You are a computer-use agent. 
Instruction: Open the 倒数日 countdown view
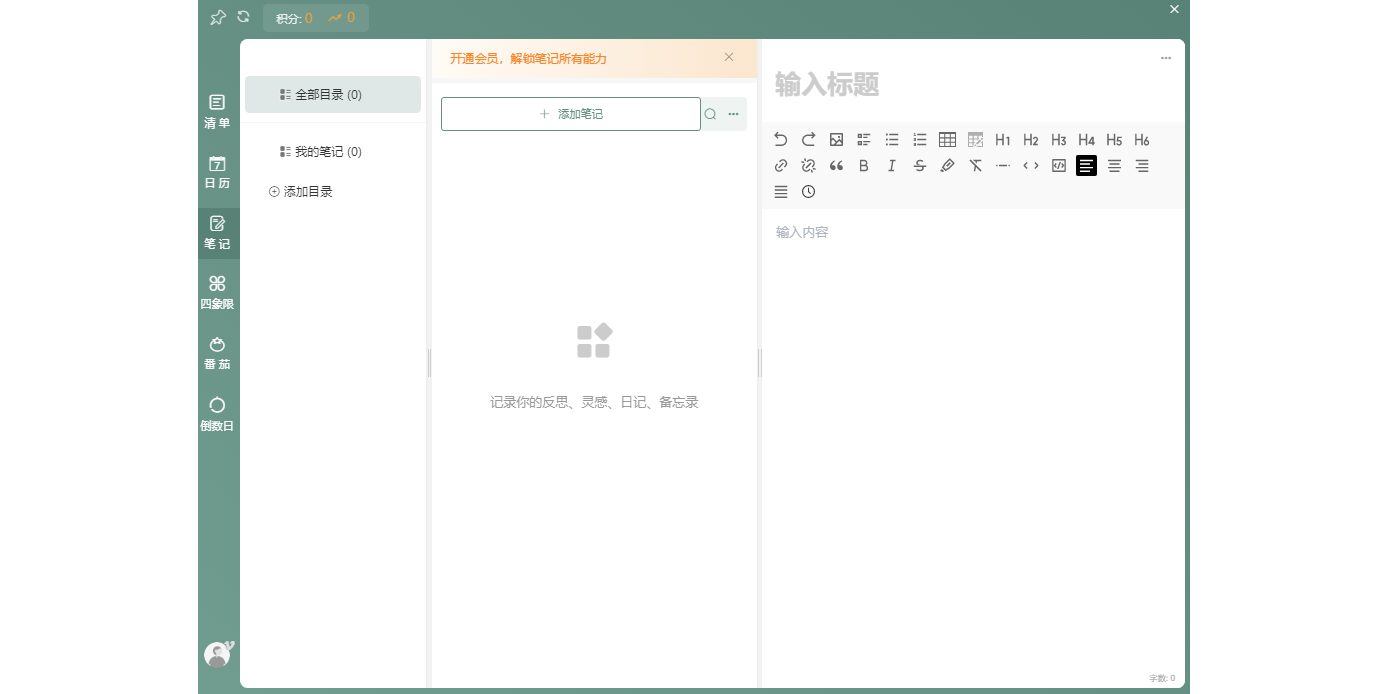[x=217, y=414]
